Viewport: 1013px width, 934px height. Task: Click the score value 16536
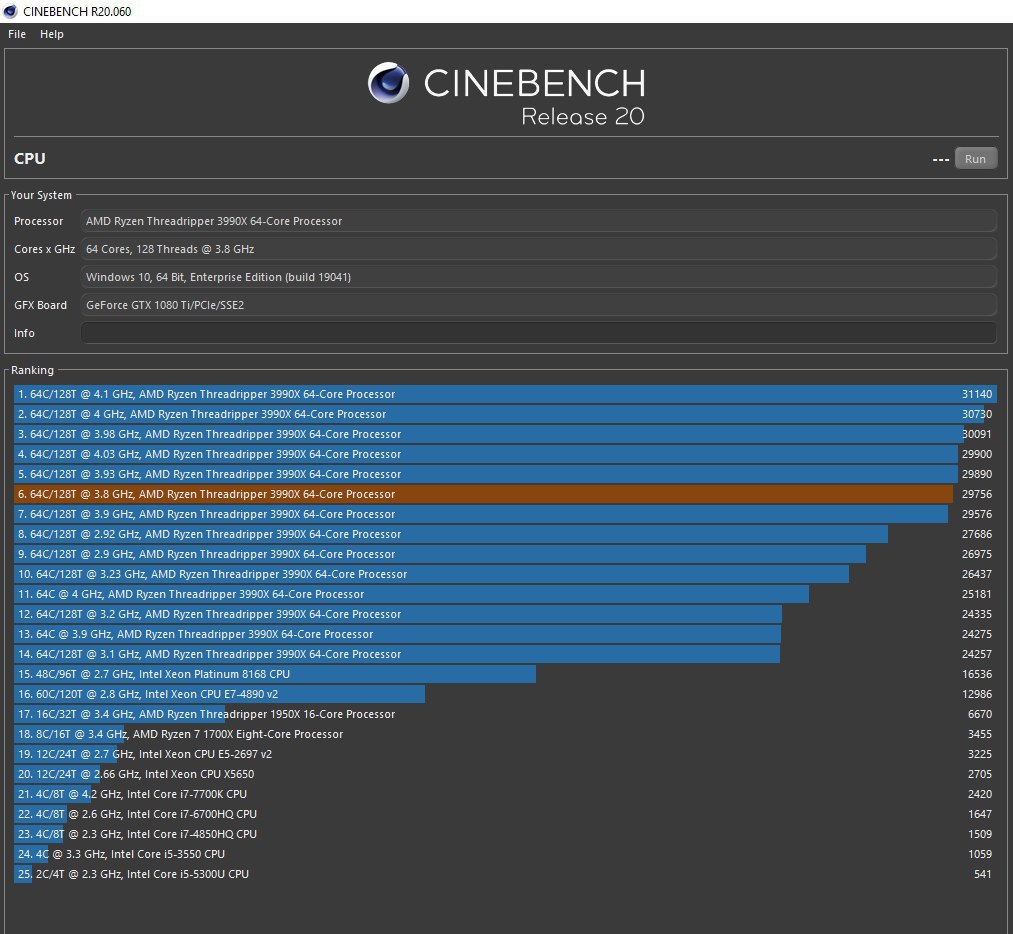977,674
